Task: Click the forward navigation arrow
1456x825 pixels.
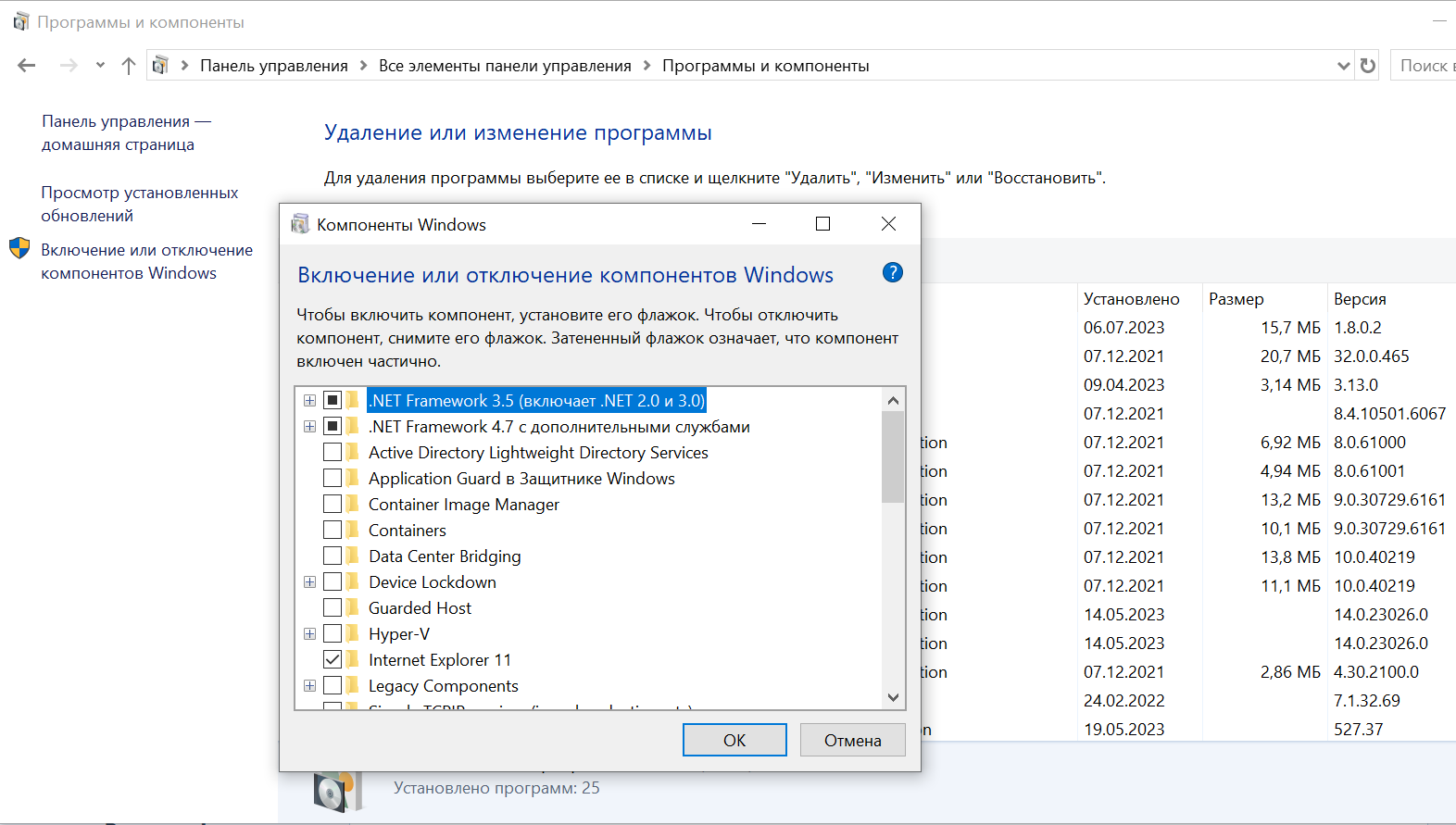Action: point(69,65)
